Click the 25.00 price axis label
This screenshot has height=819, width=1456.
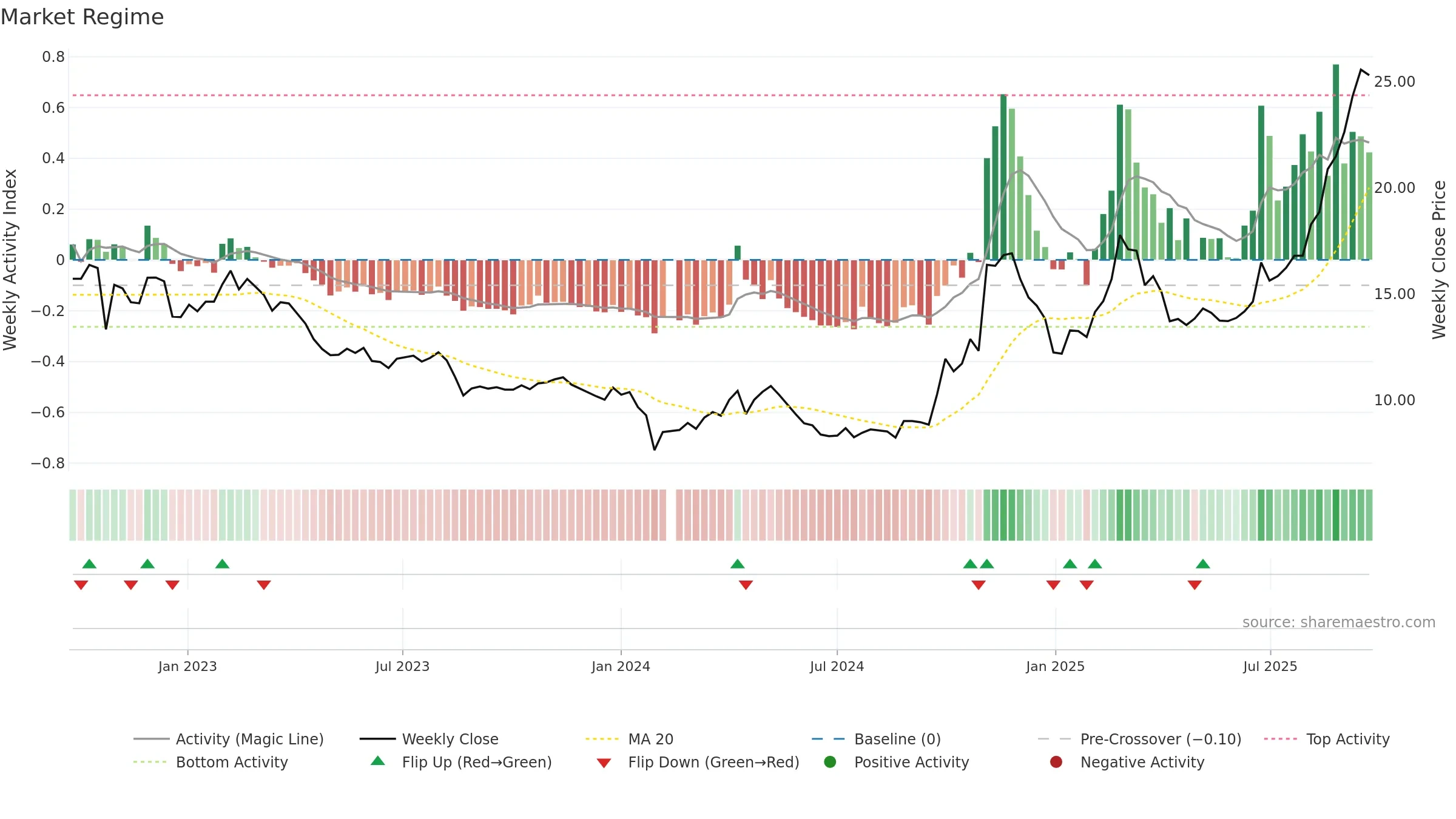[1394, 82]
